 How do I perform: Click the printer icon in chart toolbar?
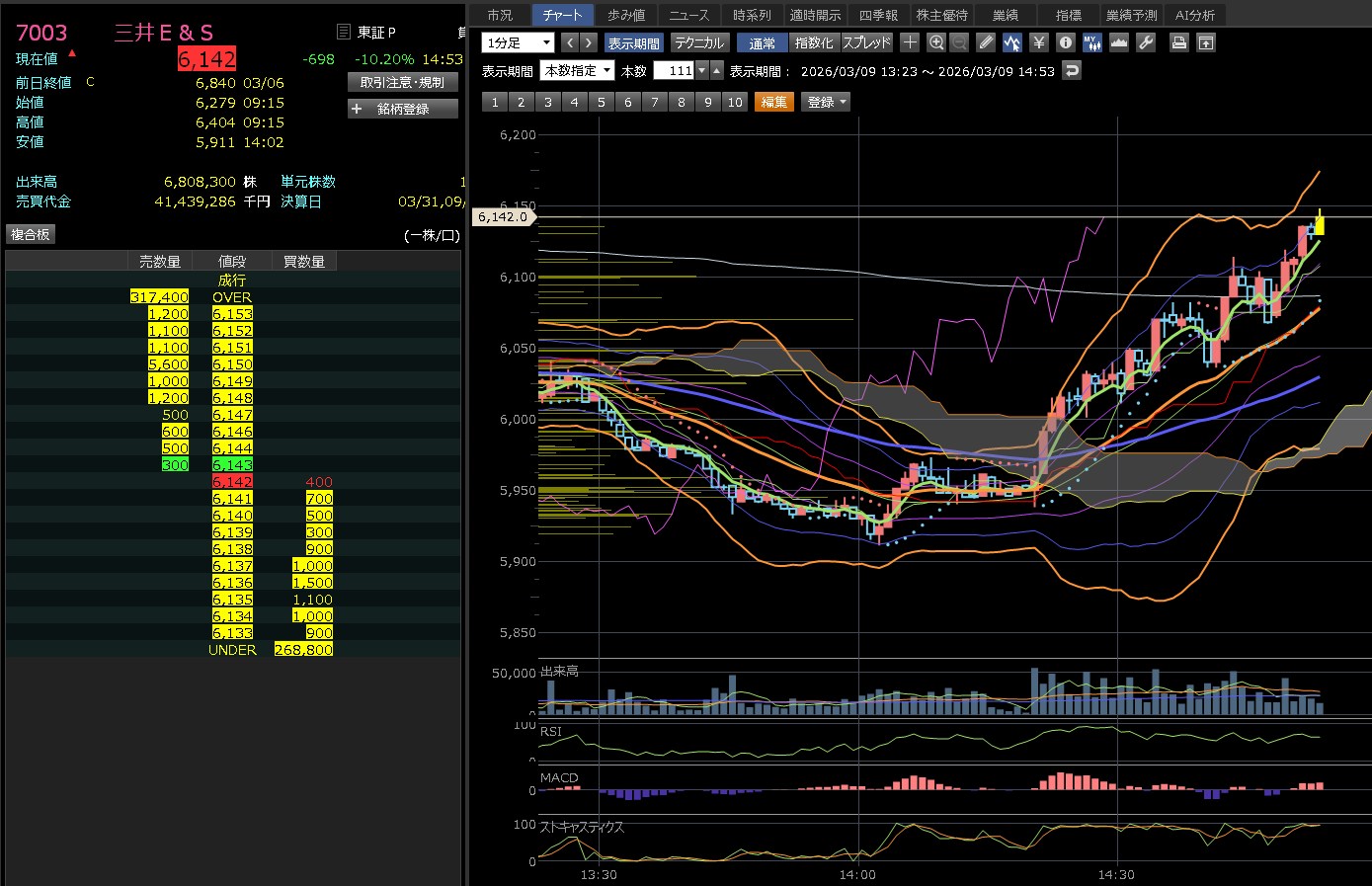point(1178,42)
